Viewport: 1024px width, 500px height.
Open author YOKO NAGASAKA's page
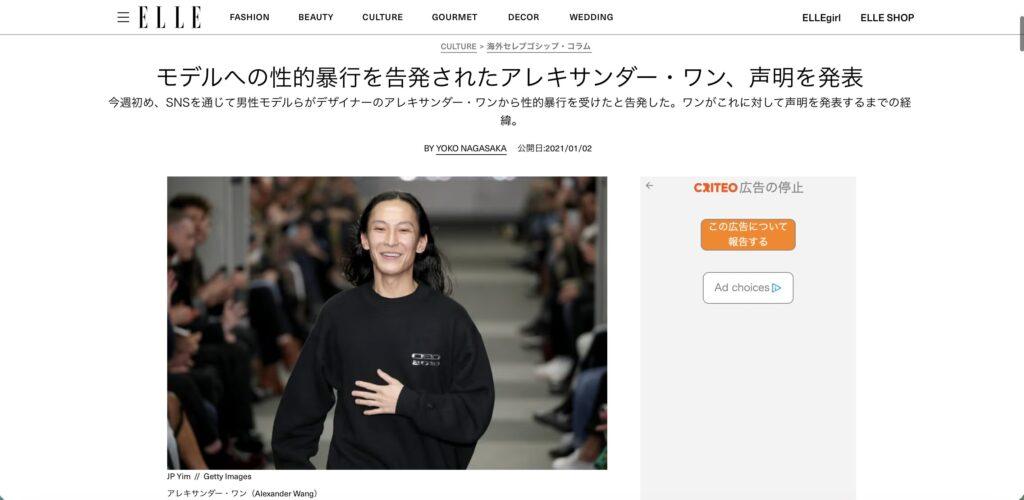pos(472,149)
